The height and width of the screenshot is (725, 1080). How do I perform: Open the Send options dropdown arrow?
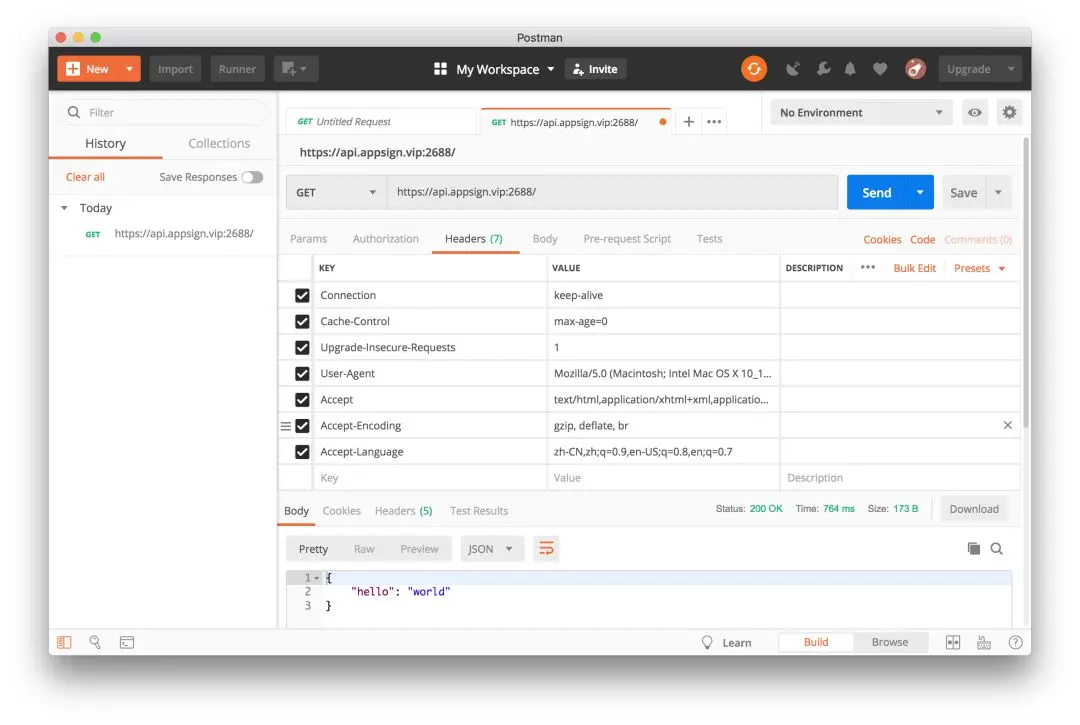coord(920,192)
